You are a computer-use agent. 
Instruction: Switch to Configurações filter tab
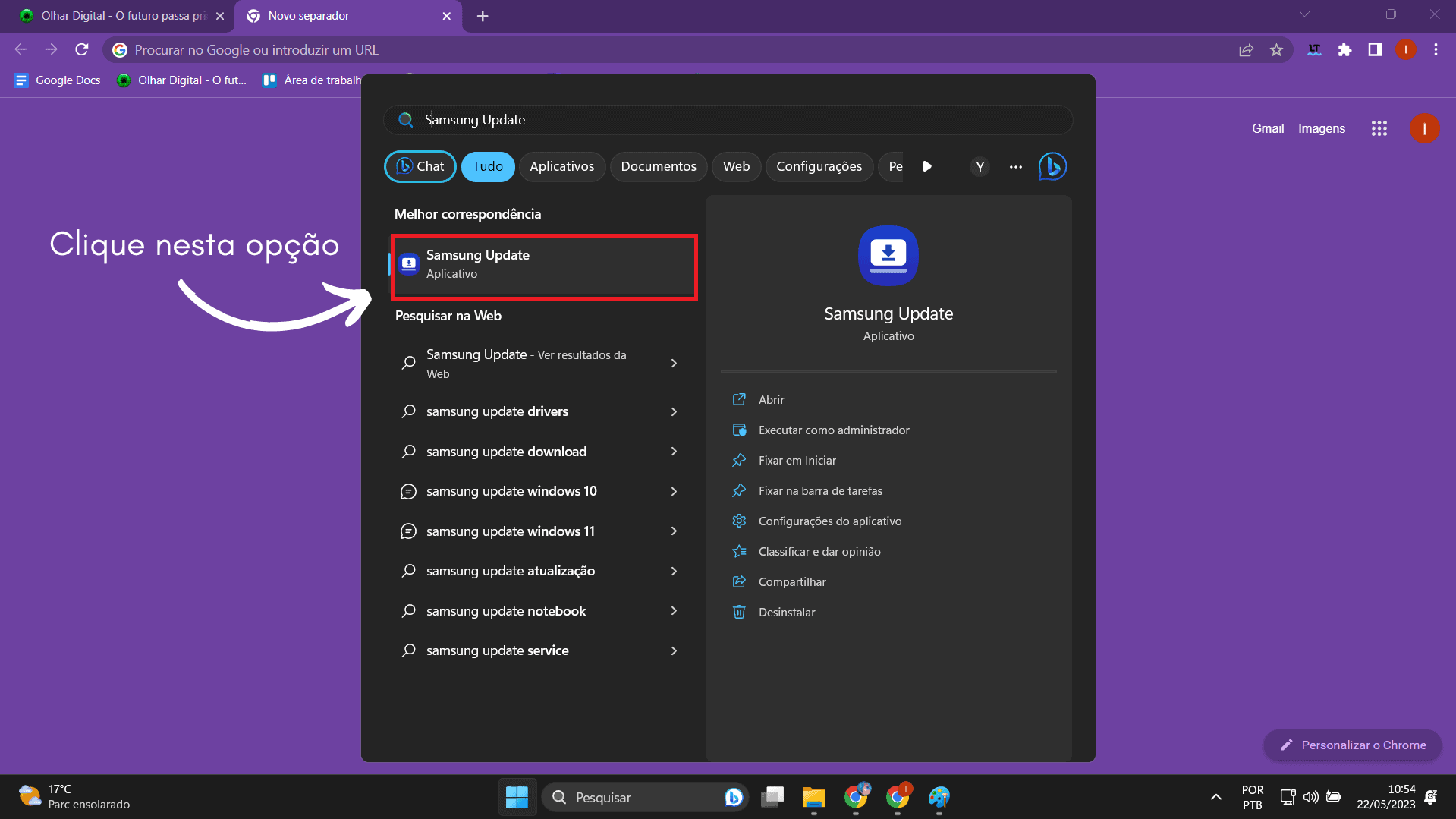tap(819, 166)
